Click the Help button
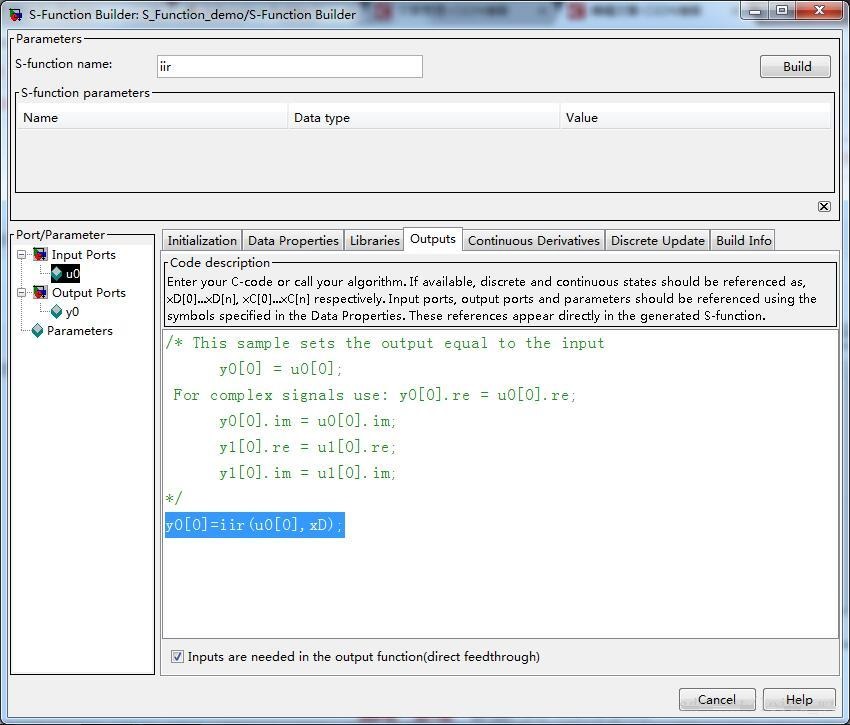The image size is (850, 725). click(x=799, y=700)
